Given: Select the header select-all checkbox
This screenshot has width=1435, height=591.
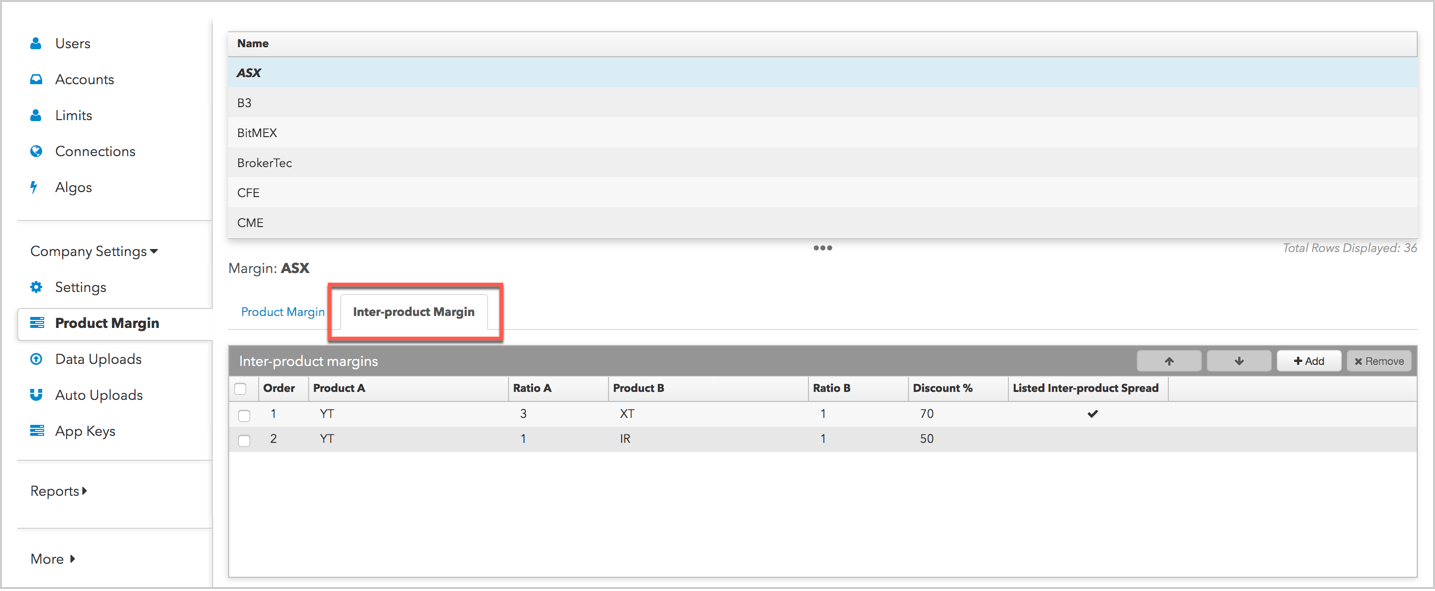Looking at the screenshot, I should (240, 389).
